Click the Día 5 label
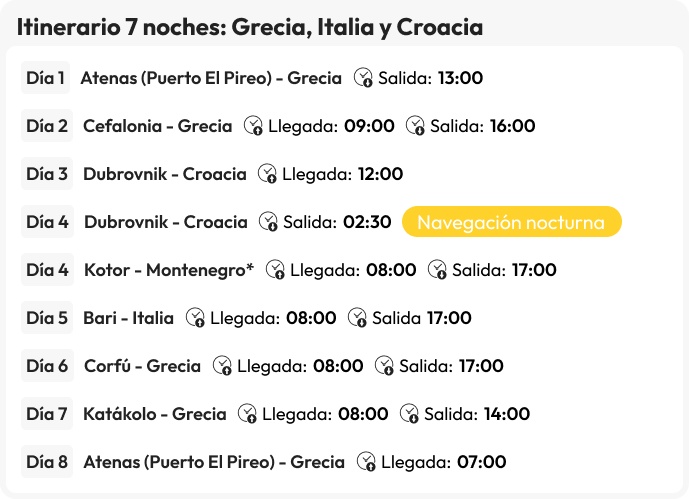 [x=47, y=318]
